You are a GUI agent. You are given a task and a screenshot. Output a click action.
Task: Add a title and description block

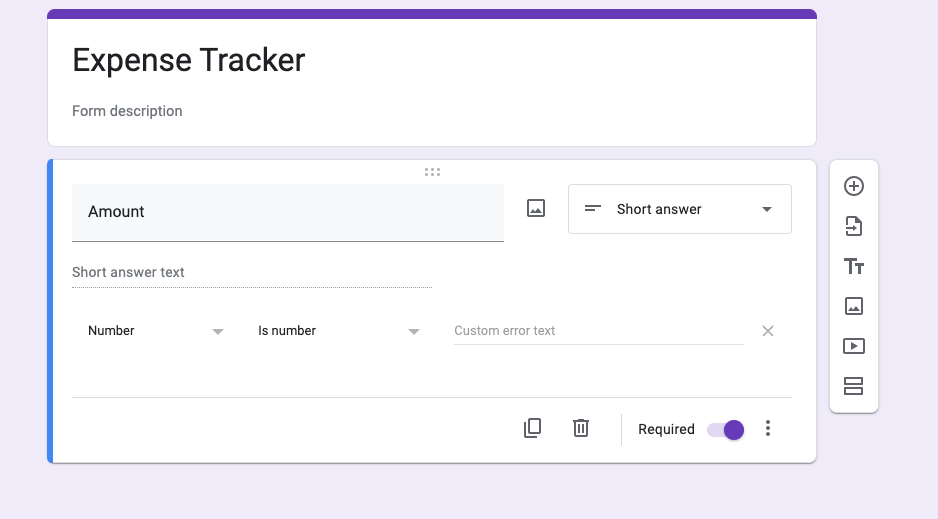pos(853,266)
